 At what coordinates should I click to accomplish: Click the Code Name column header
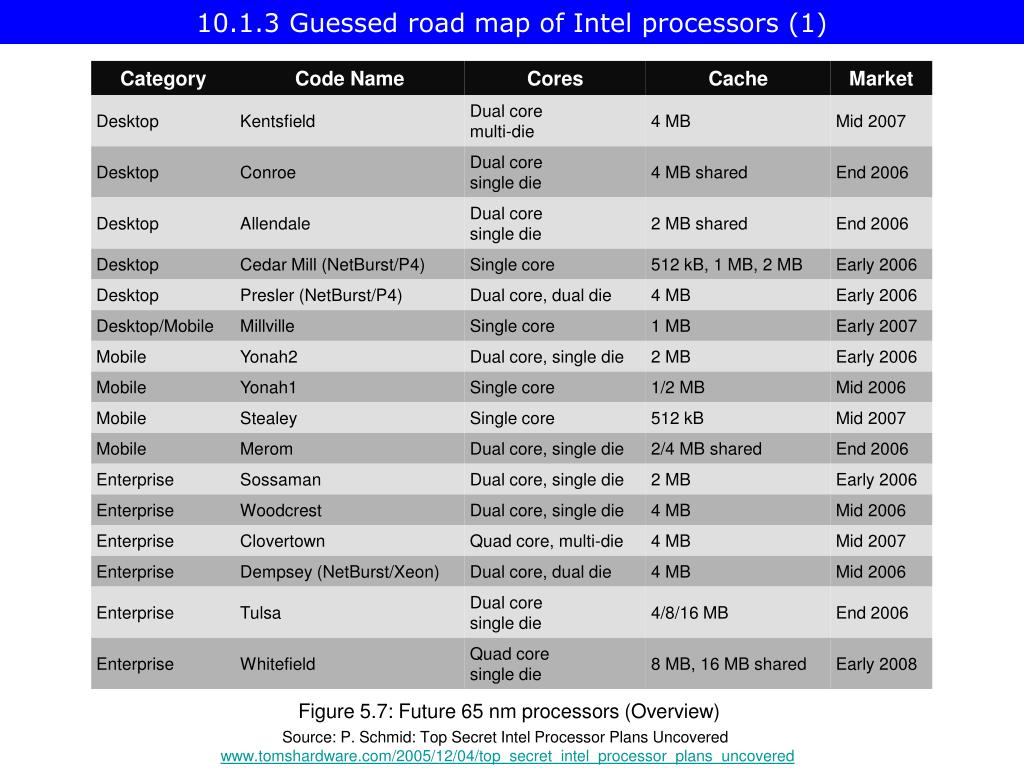pyautogui.click(x=349, y=78)
